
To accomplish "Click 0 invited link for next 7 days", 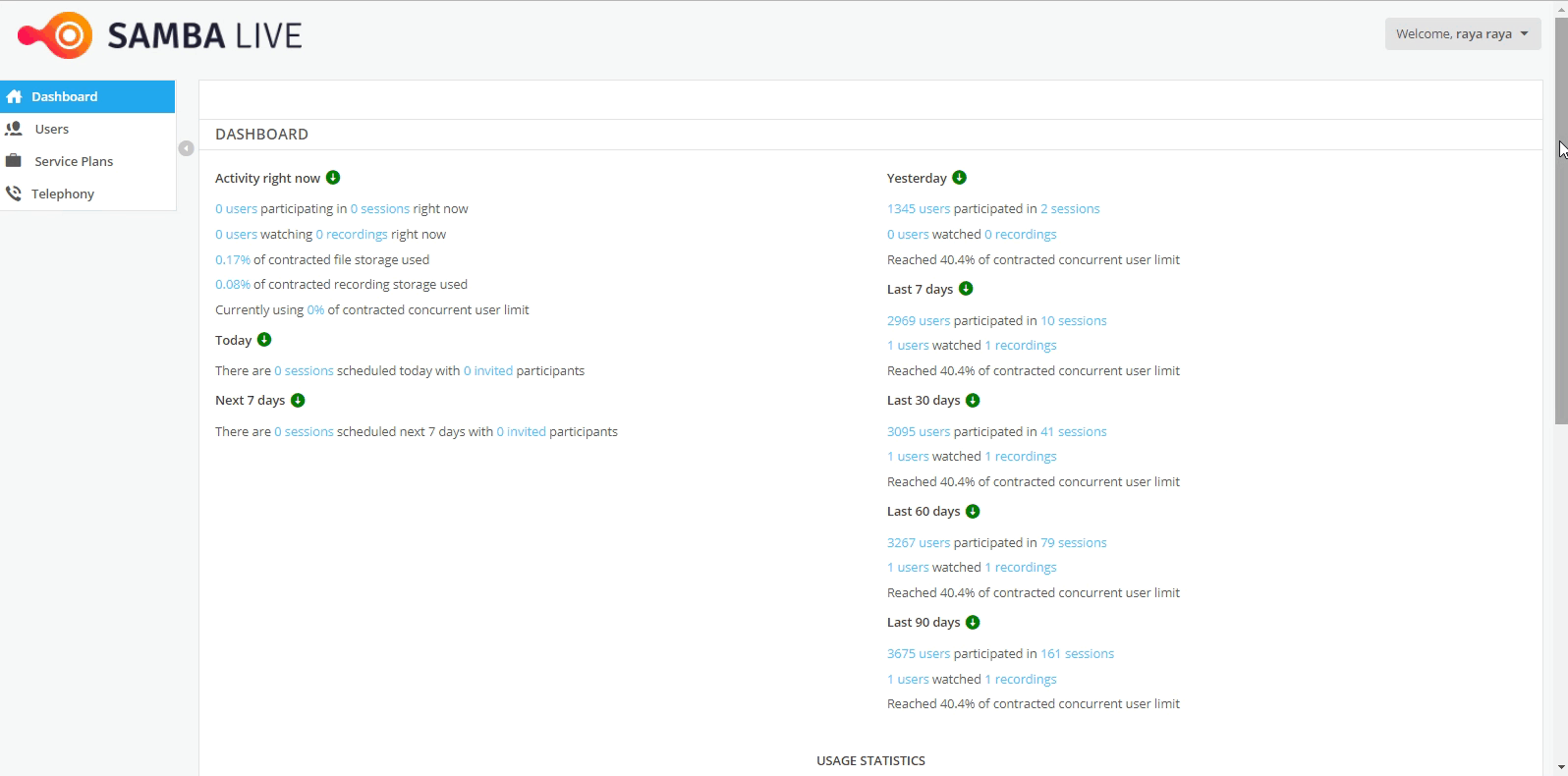I will 521,431.
